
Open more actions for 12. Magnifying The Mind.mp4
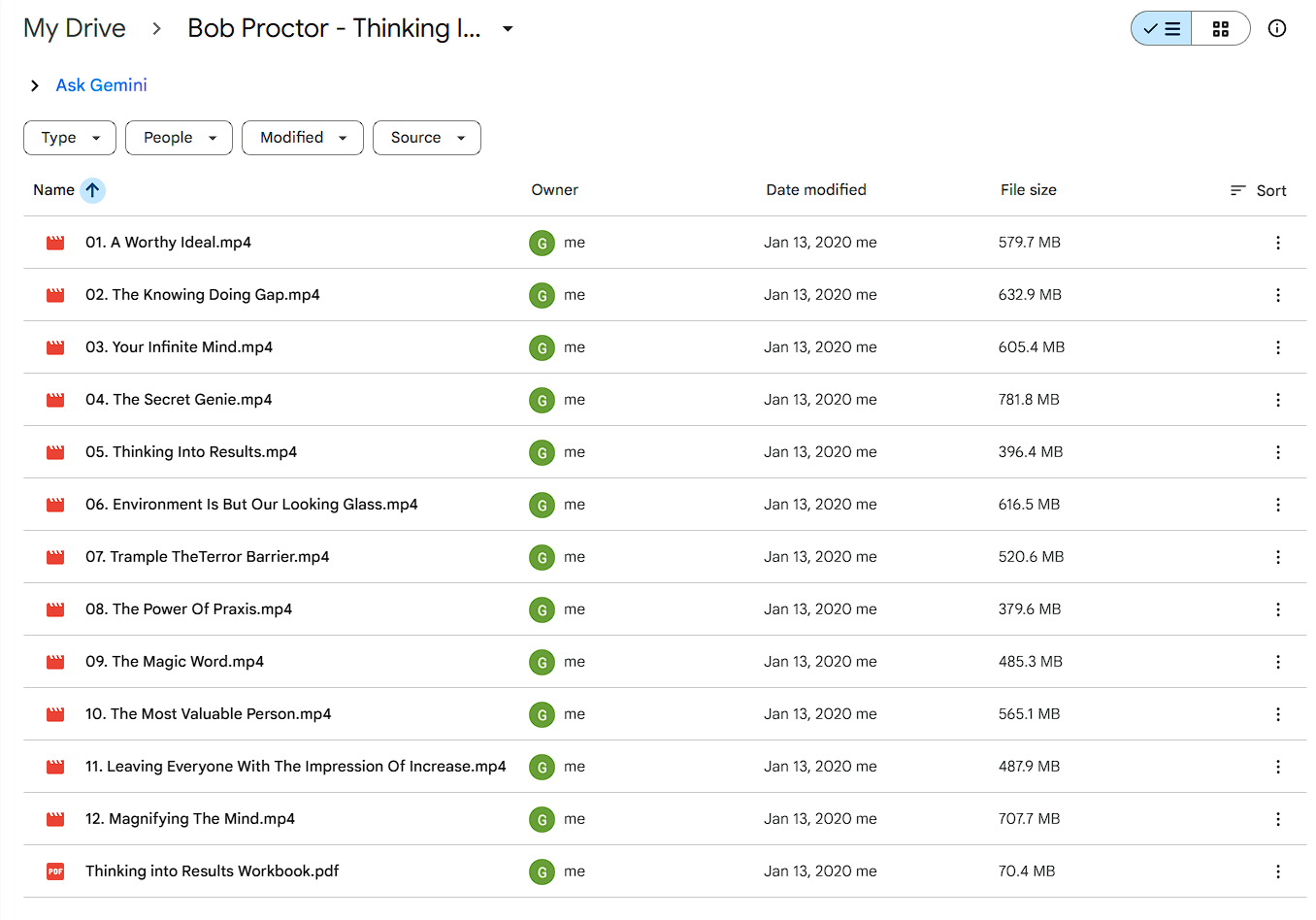pos(1278,819)
